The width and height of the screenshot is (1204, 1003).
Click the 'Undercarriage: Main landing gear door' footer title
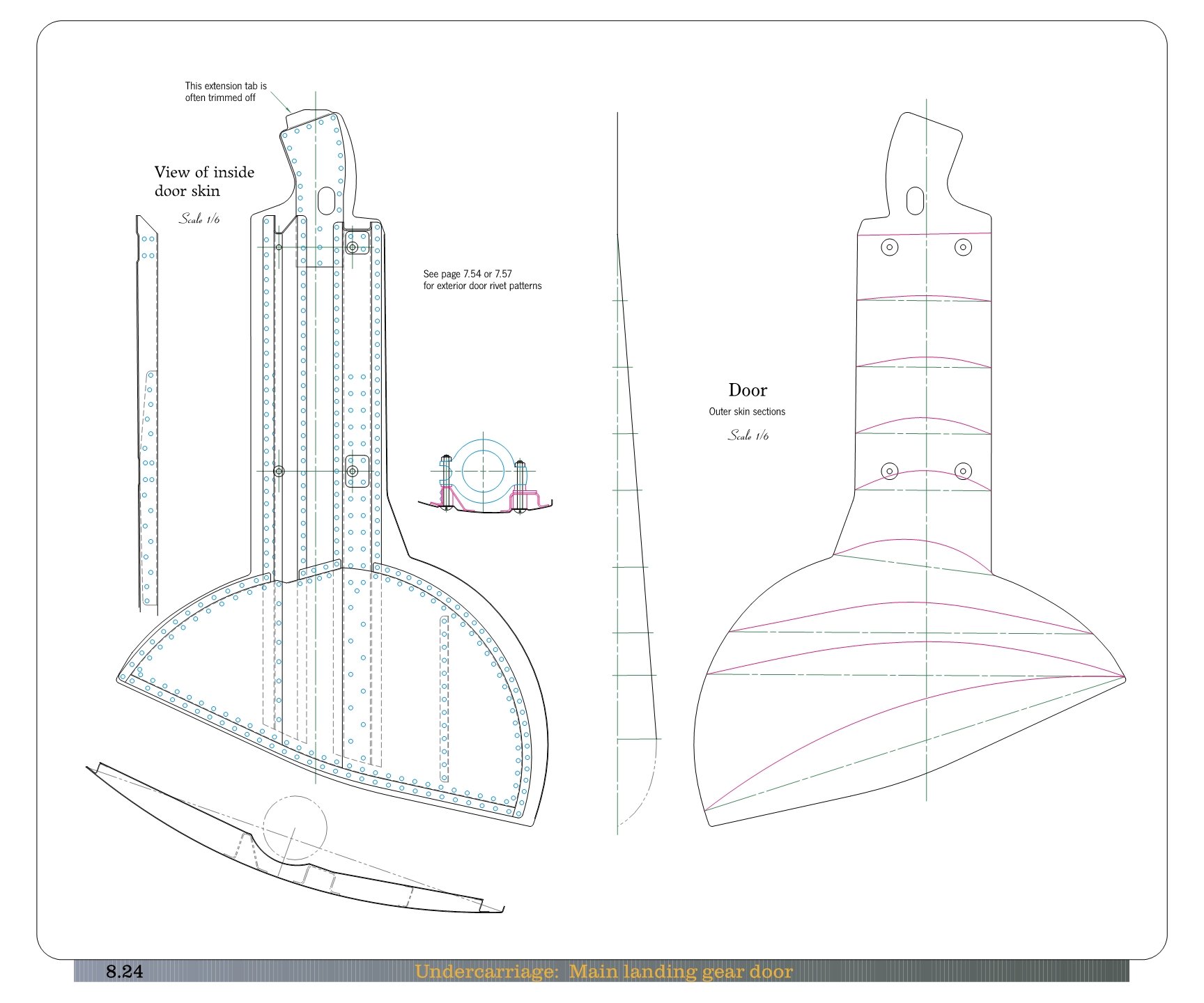[x=603, y=972]
